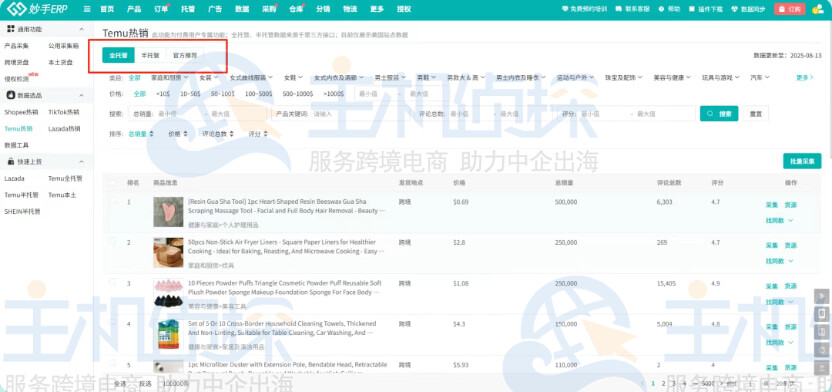Click the 评论总数 sort arrows icon

[x=231, y=134]
